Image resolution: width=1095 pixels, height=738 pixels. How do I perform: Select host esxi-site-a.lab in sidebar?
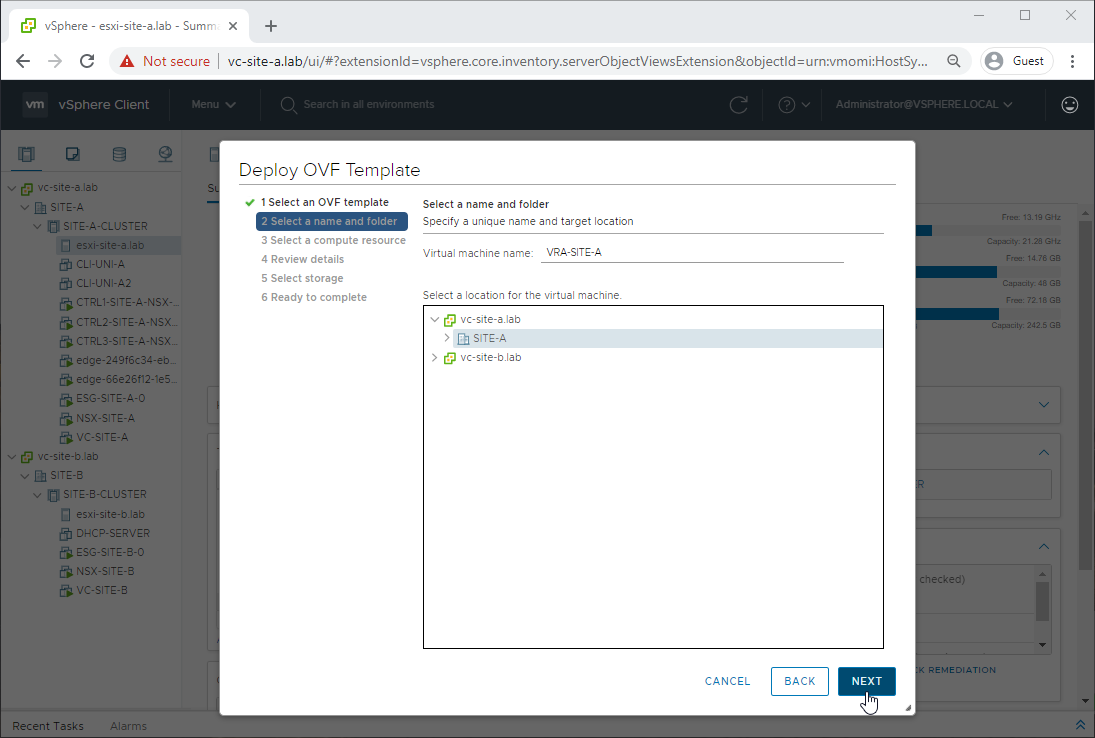pos(110,246)
